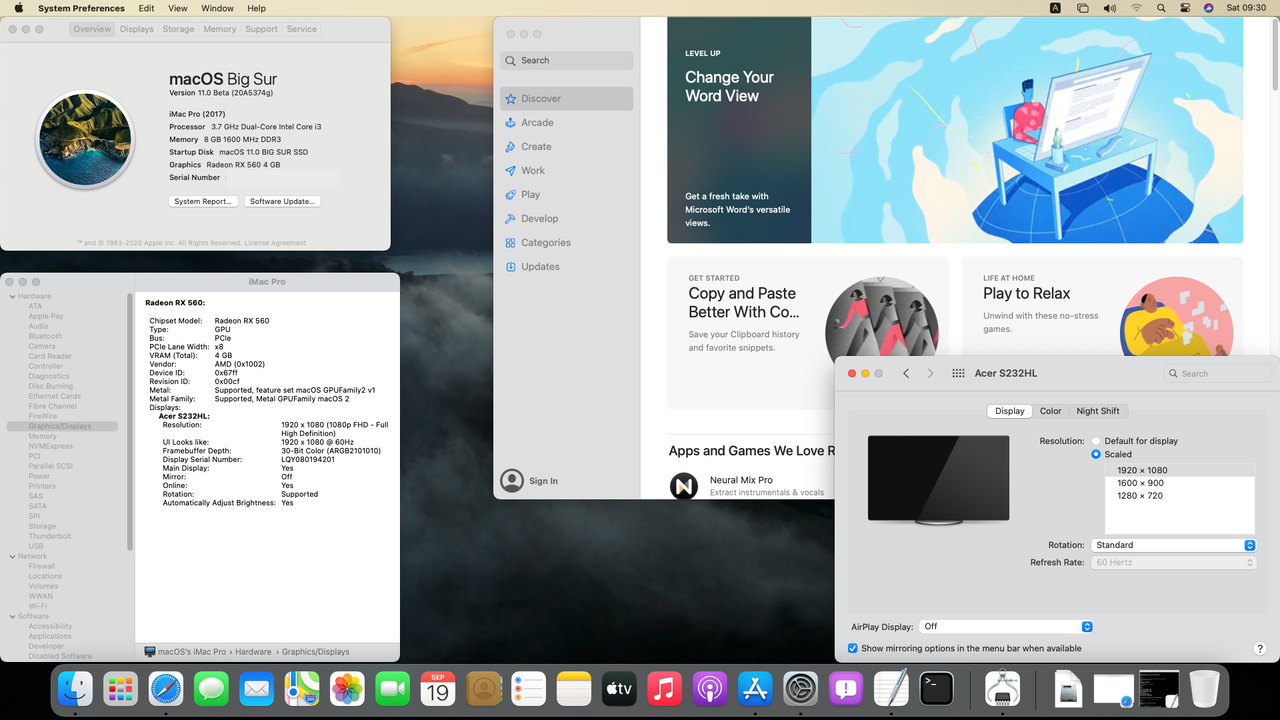Open Podcasts from the dock

tap(710, 688)
